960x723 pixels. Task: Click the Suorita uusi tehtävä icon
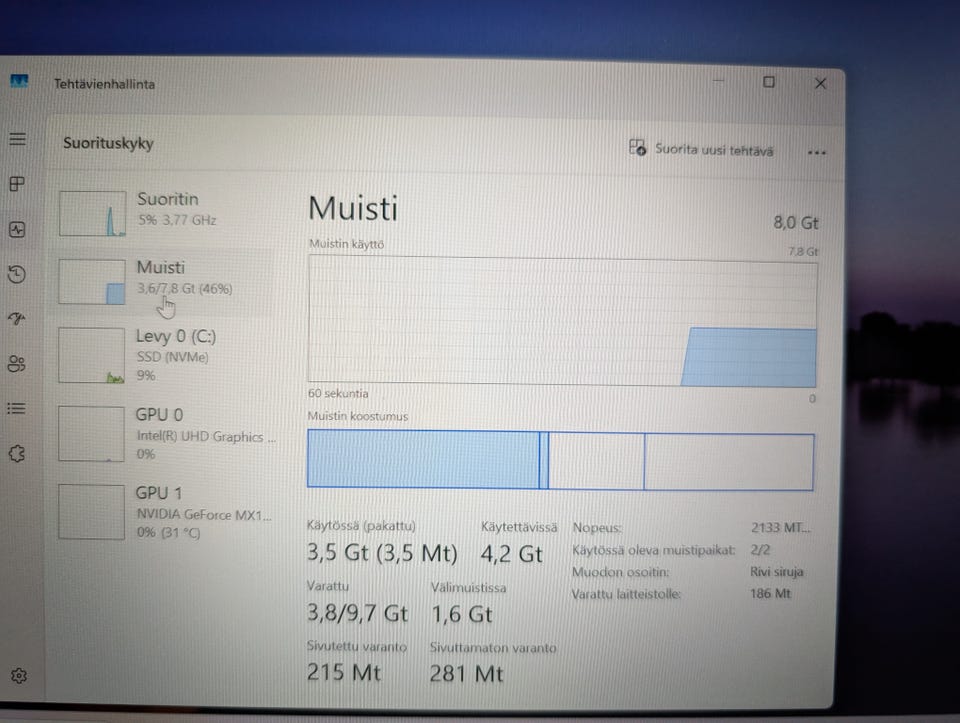(x=637, y=148)
